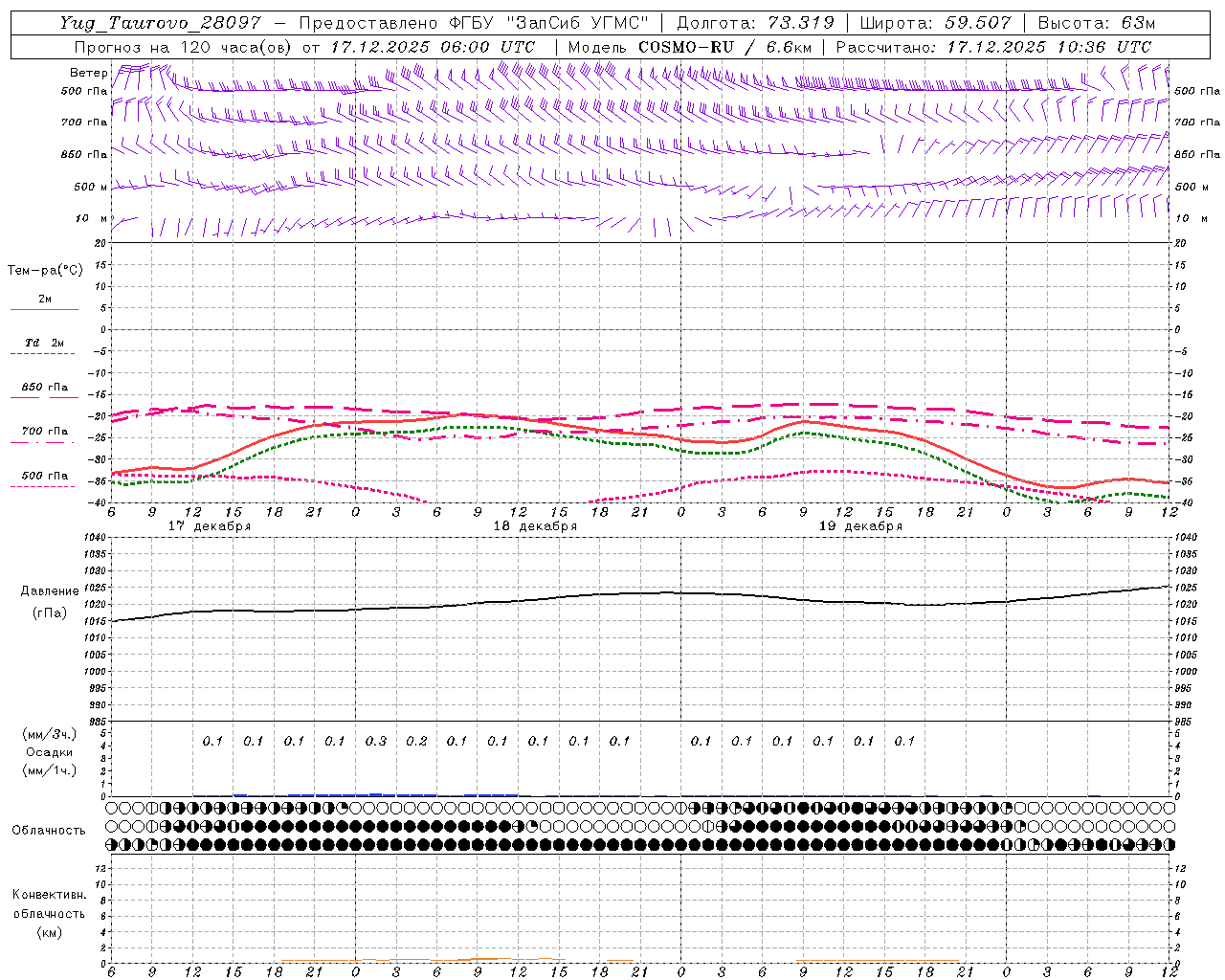Click the Ветер wind section label
1225x980 pixels.
(x=88, y=73)
